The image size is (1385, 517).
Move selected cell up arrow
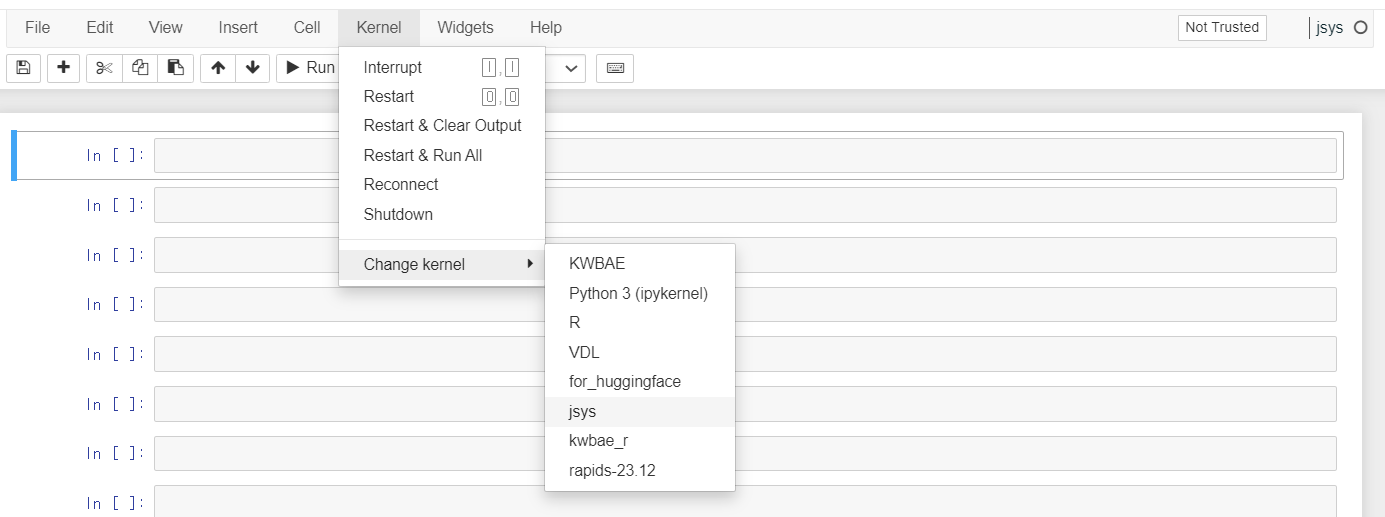(x=218, y=68)
